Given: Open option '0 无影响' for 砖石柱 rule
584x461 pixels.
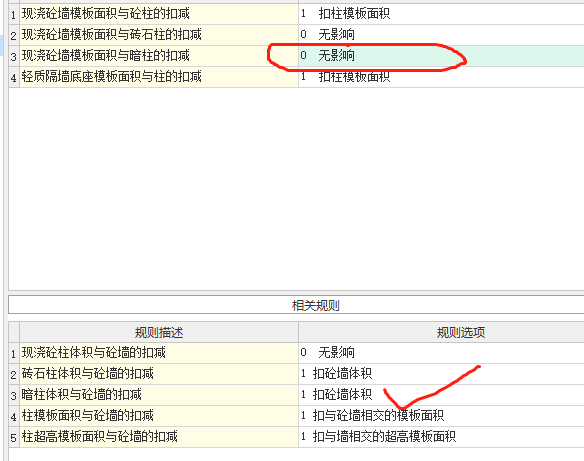Looking at the screenshot, I should 441,35.
